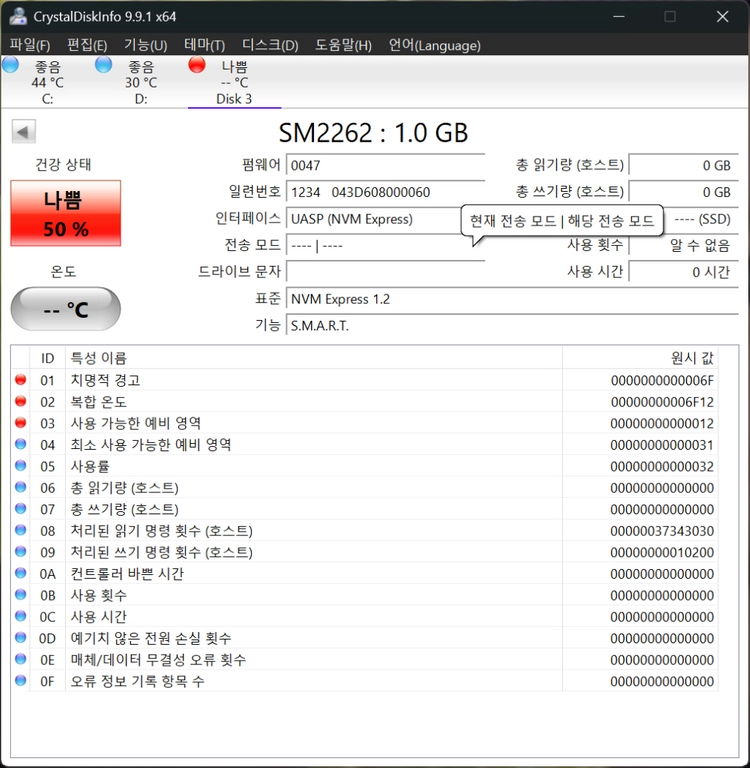Click blue status dot of row 0D
This screenshot has height=768, width=750.
(21, 637)
